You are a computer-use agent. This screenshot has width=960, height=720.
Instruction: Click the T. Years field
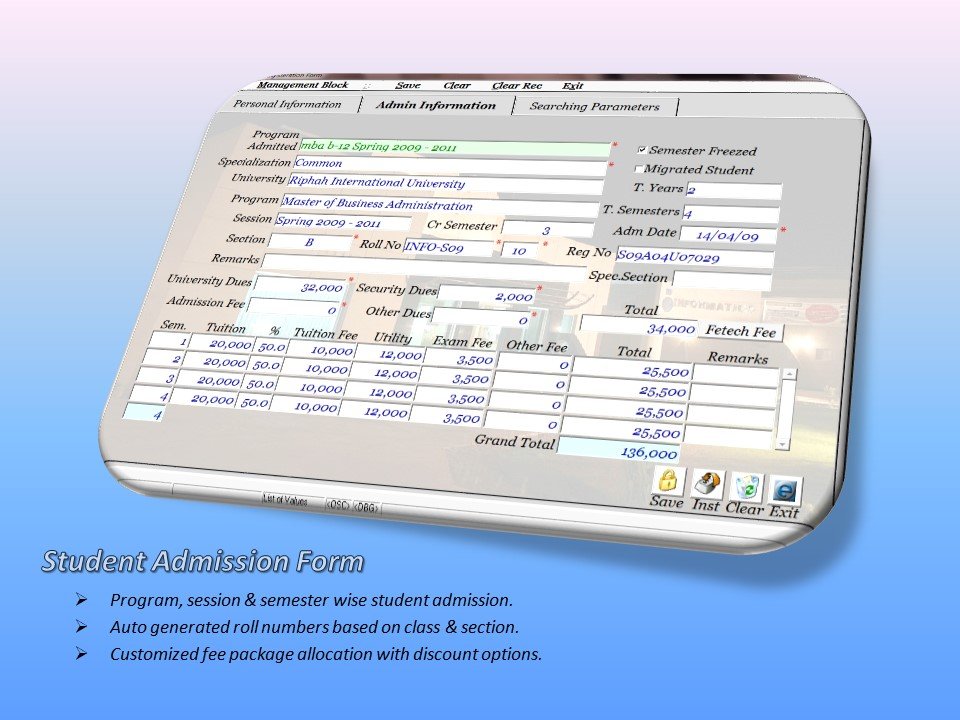tap(733, 190)
